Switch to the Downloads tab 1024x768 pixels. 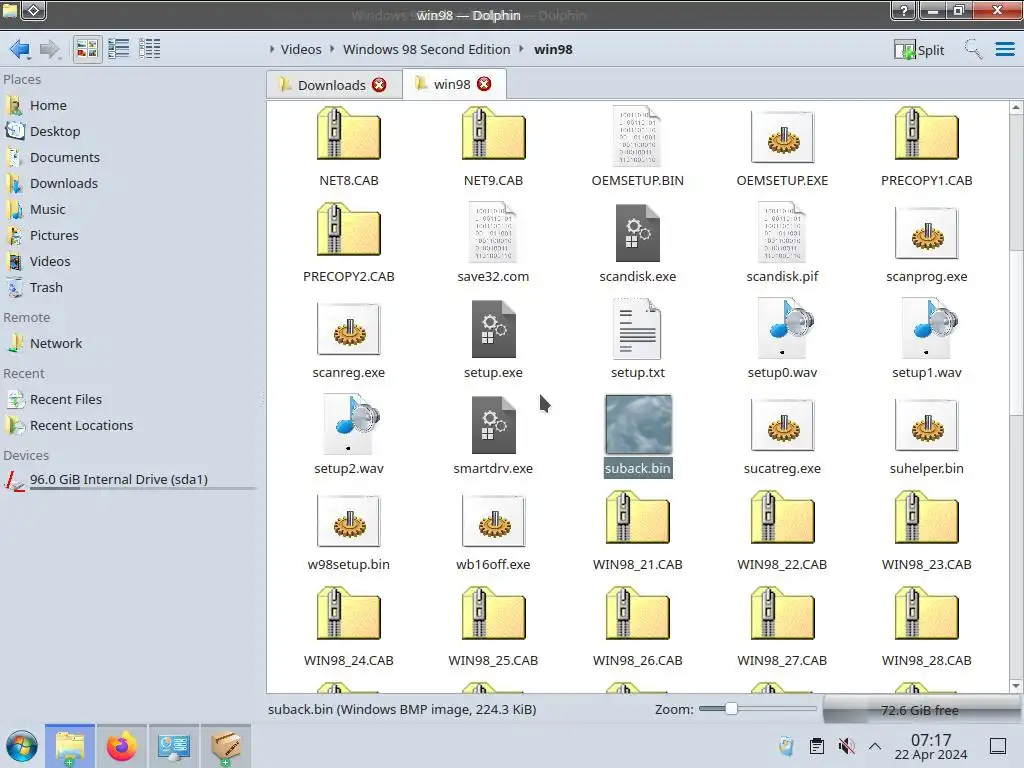point(331,85)
